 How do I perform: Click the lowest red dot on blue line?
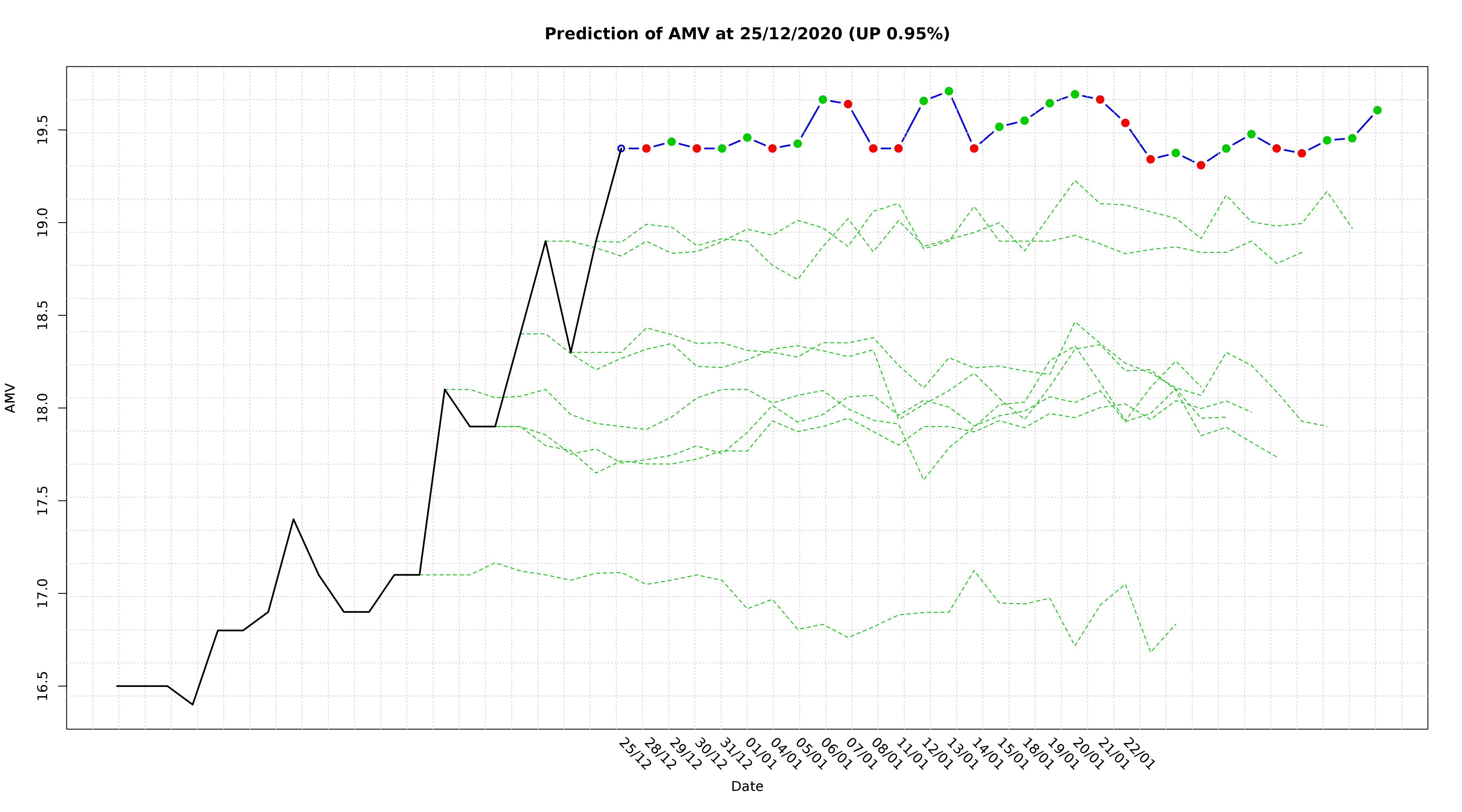click(1200, 165)
